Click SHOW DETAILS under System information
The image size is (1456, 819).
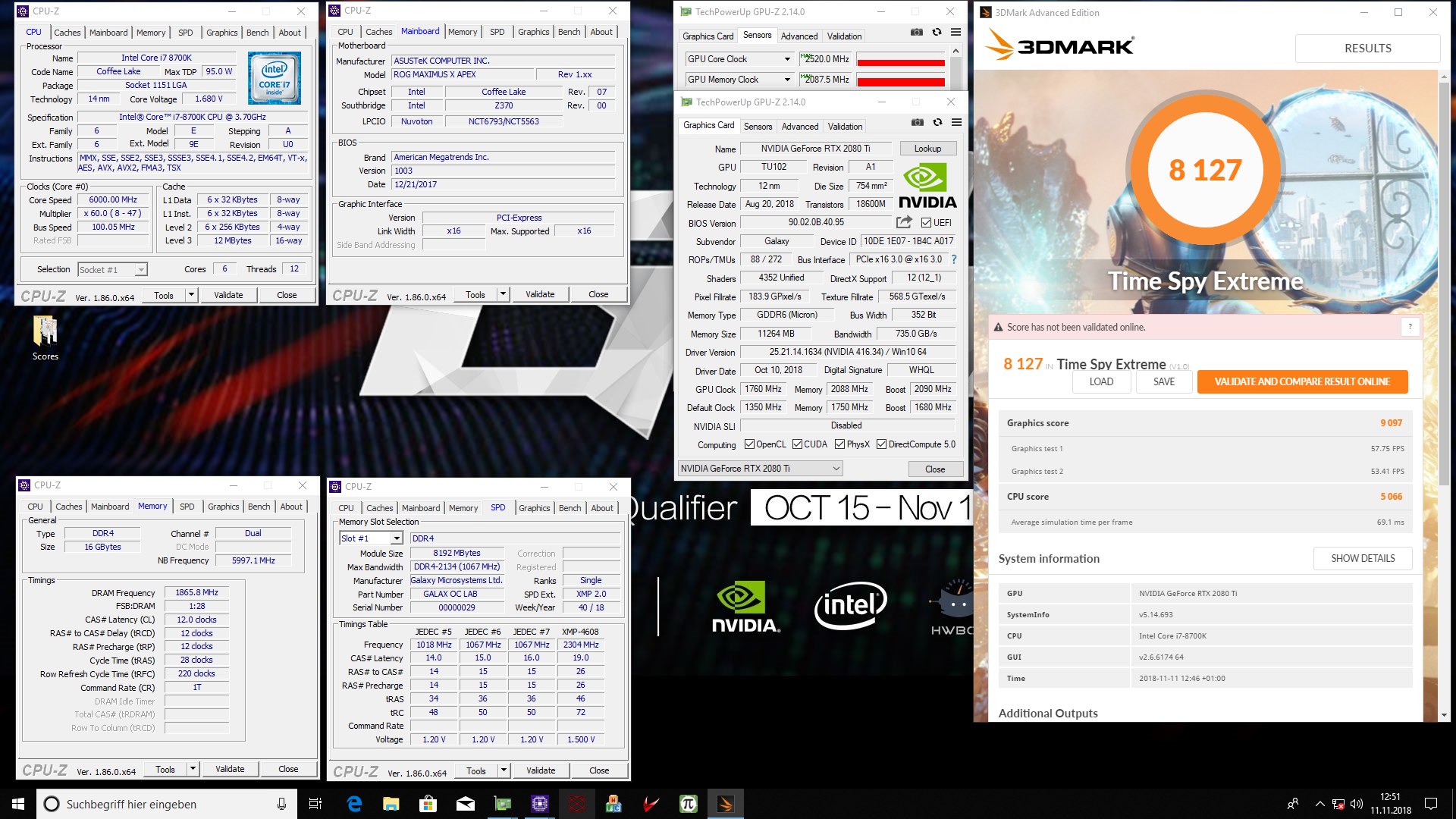1363,558
